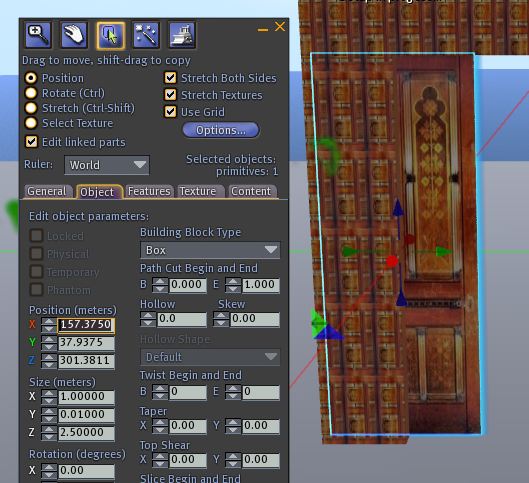The width and height of the screenshot is (529, 483).
Task: Click the red center manipulator handle
Action: click(392, 261)
